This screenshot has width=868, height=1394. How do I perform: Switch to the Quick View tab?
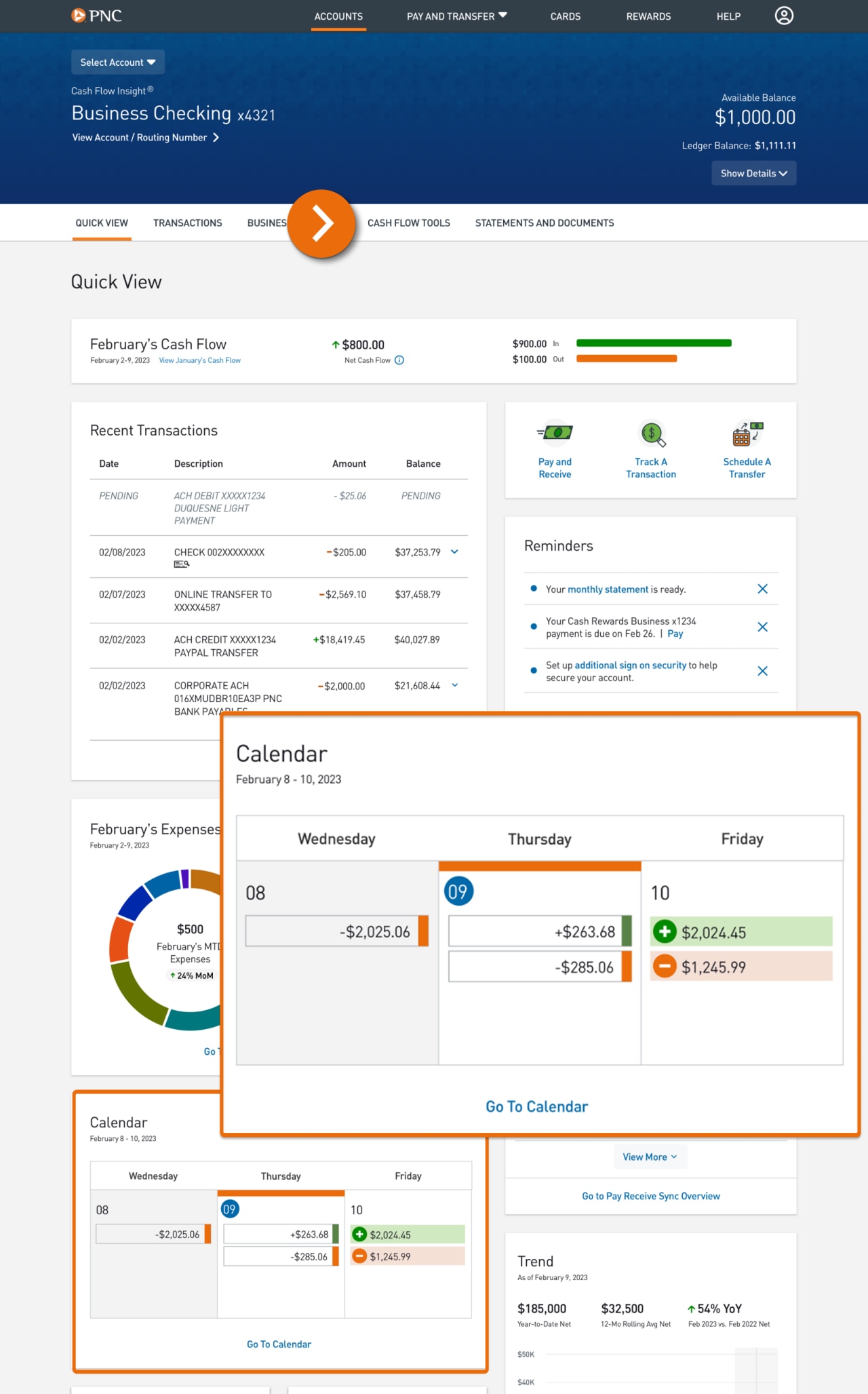[x=102, y=223]
